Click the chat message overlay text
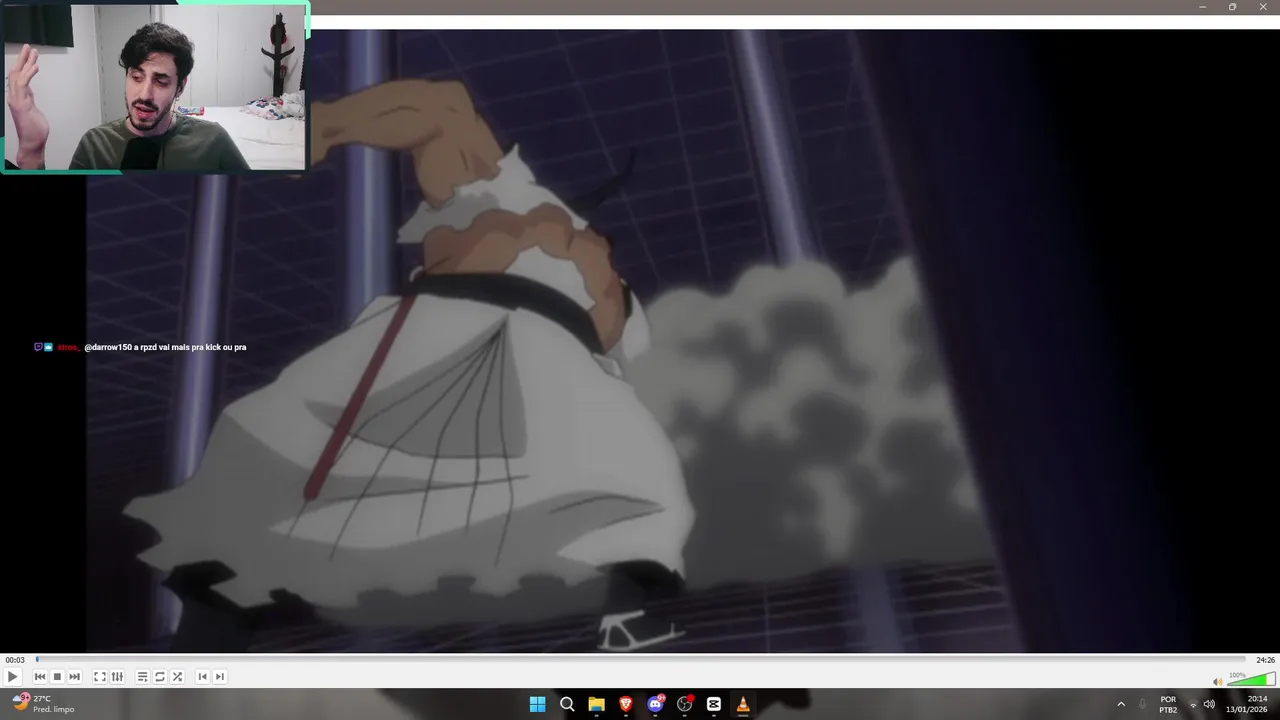This screenshot has width=1280, height=720. tap(165, 347)
